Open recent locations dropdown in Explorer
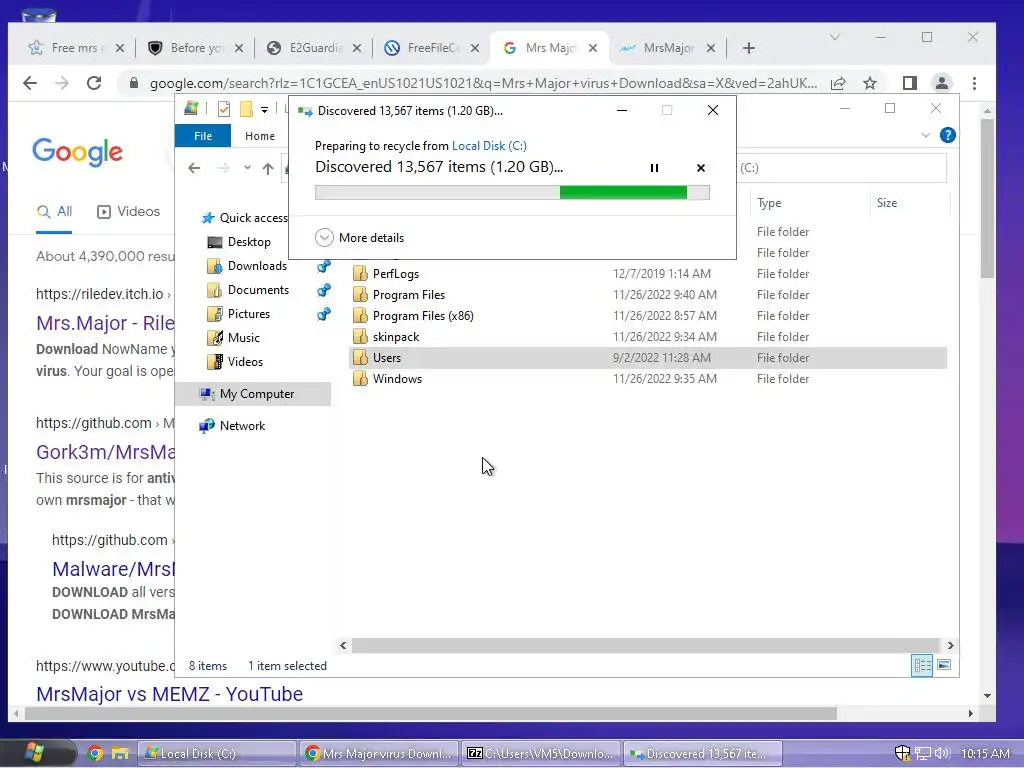The height and width of the screenshot is (768, 1024). [248, 168]
